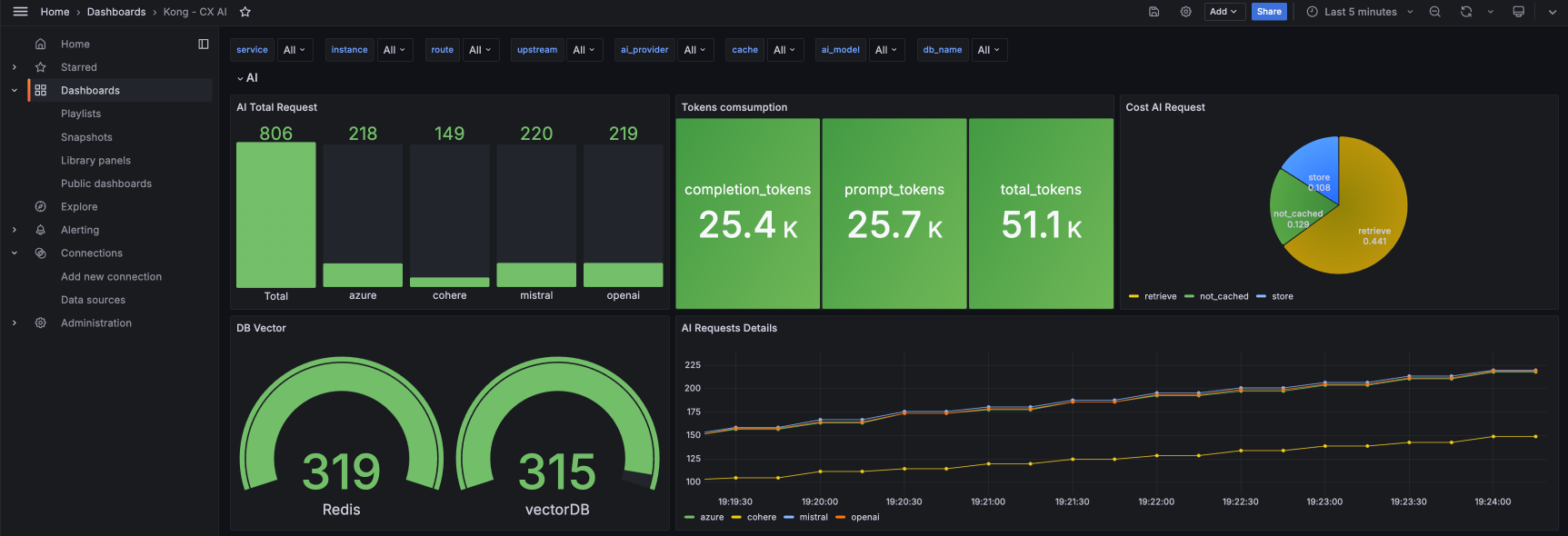
Task: Open Public dashboards in the sidebar
Action: click(x=106, y=184)
